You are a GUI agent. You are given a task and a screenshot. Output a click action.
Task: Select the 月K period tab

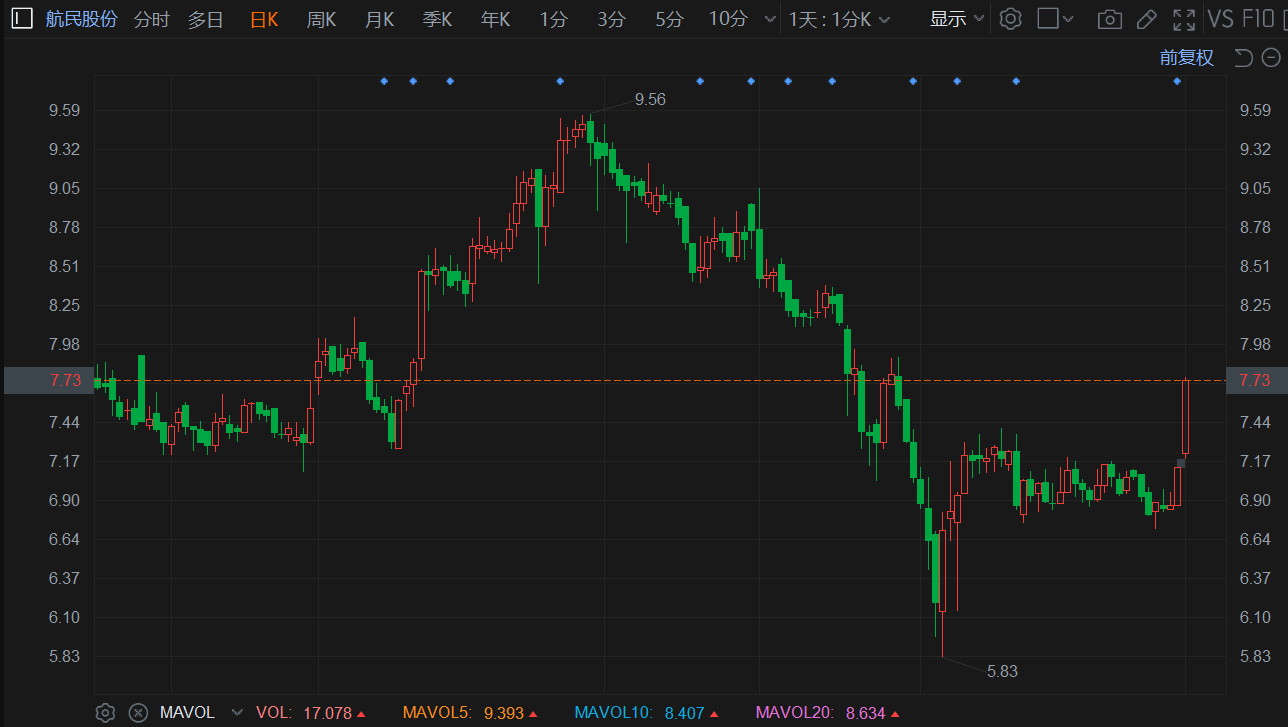379,19
